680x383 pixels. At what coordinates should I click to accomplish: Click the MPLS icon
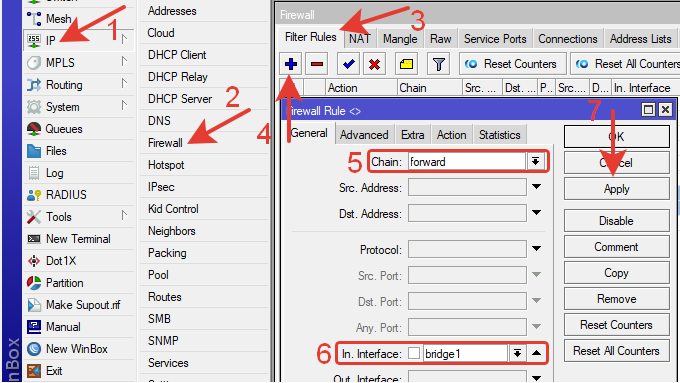point(34,63)
